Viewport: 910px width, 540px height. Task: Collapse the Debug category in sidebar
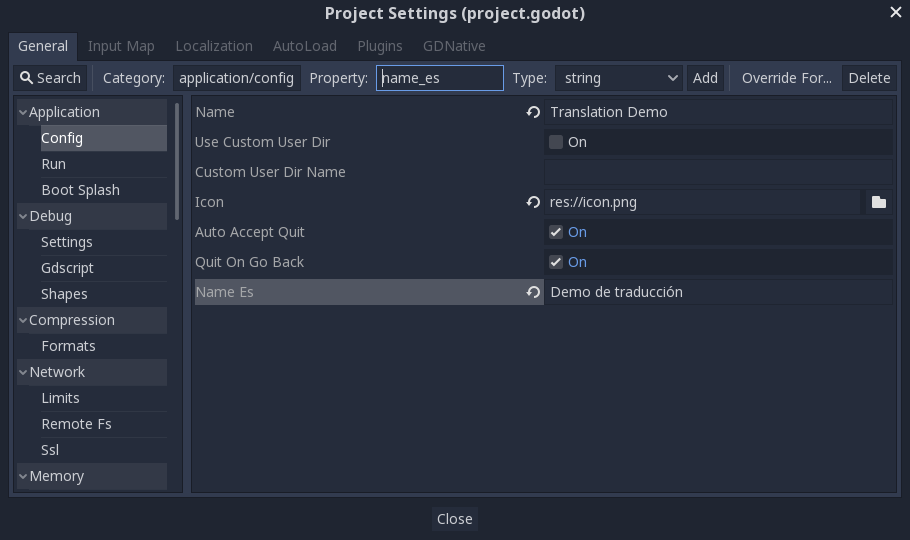pyautogui.click(x=22, y=216)
